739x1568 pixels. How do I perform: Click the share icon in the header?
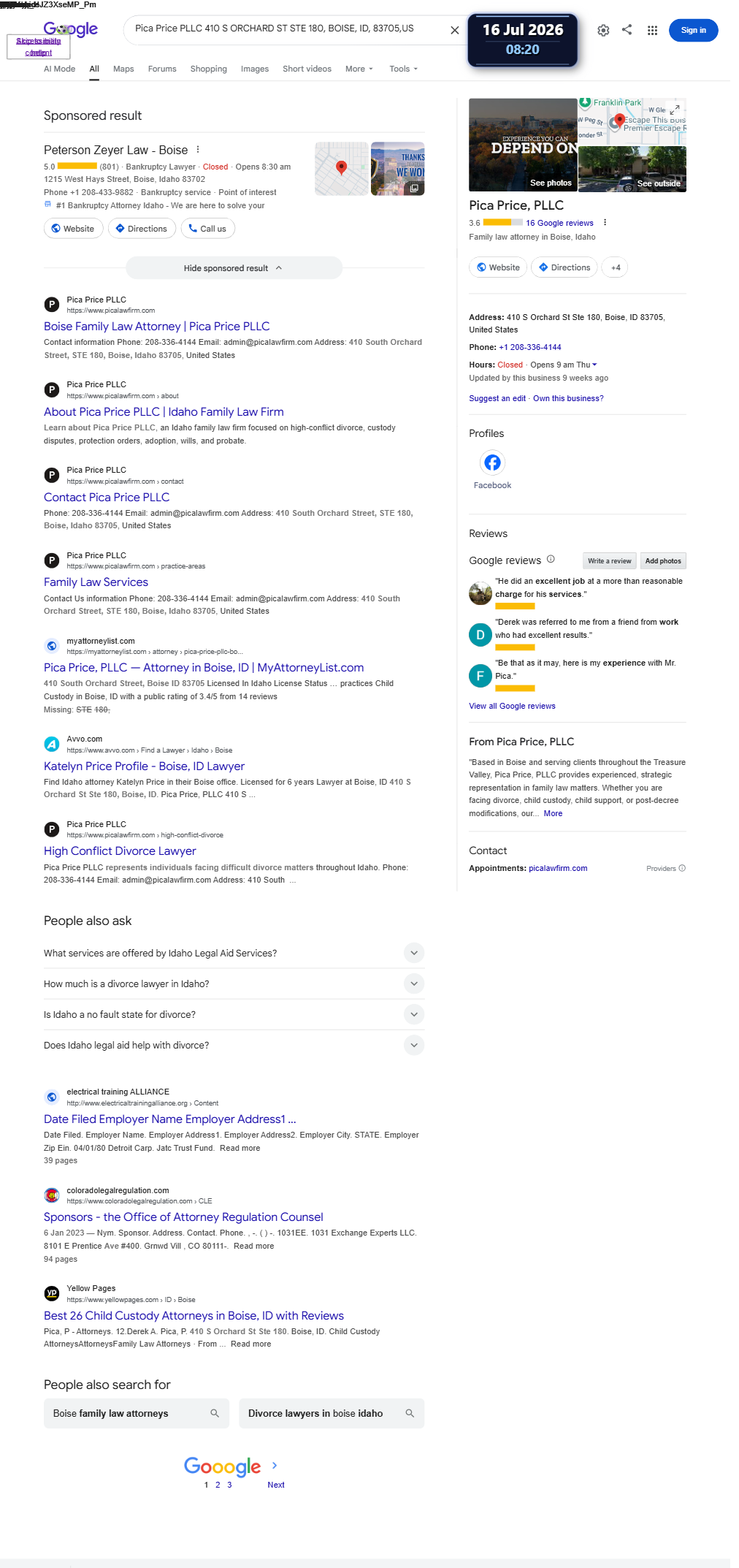click(x=627, y=30)
